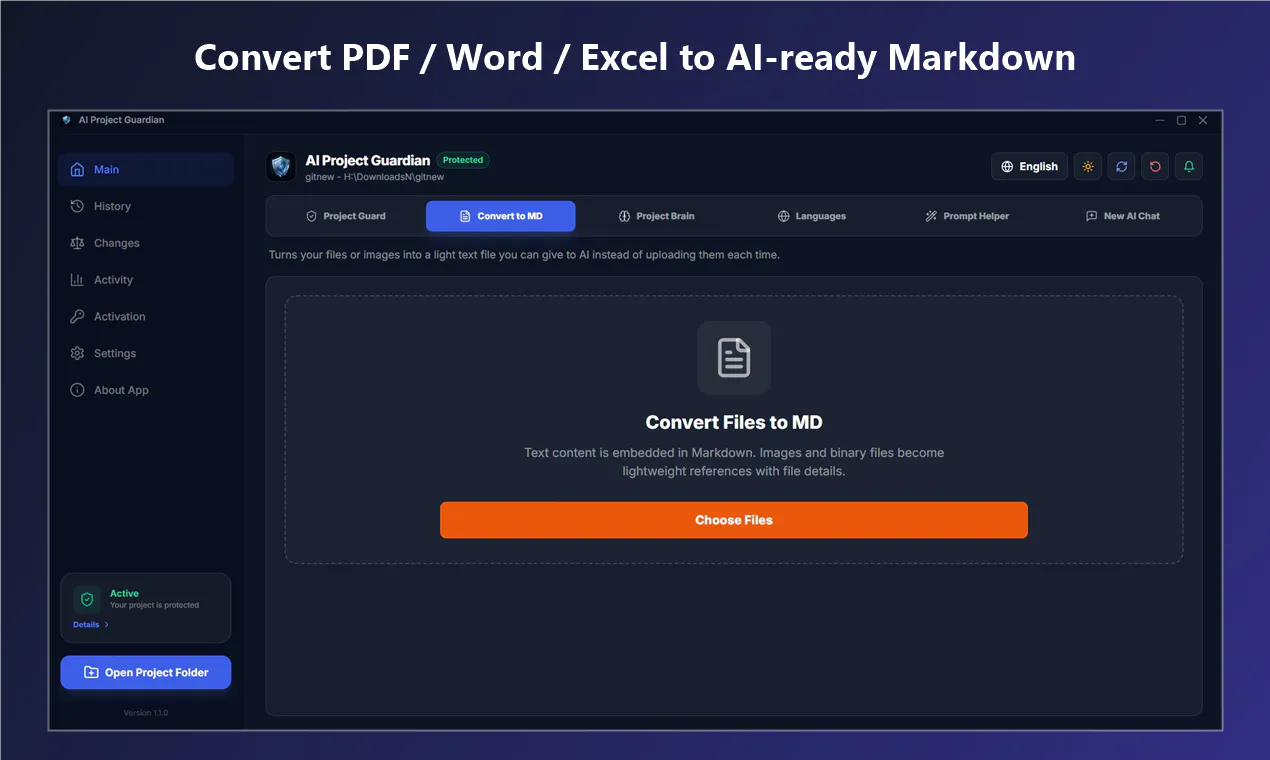Open the Project Brain tab
Screen dimensions: 1270x760
coord(656,216)
